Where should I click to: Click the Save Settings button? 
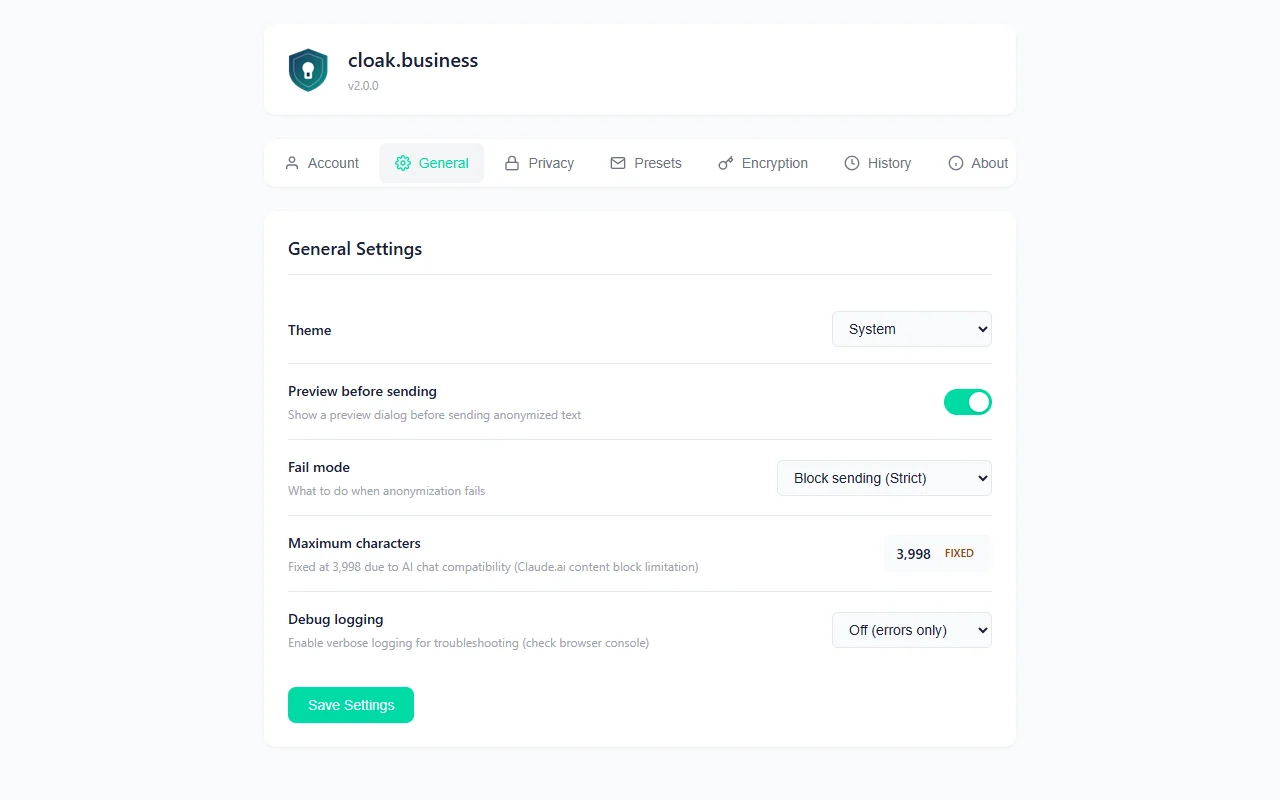[x=351, y=705]
